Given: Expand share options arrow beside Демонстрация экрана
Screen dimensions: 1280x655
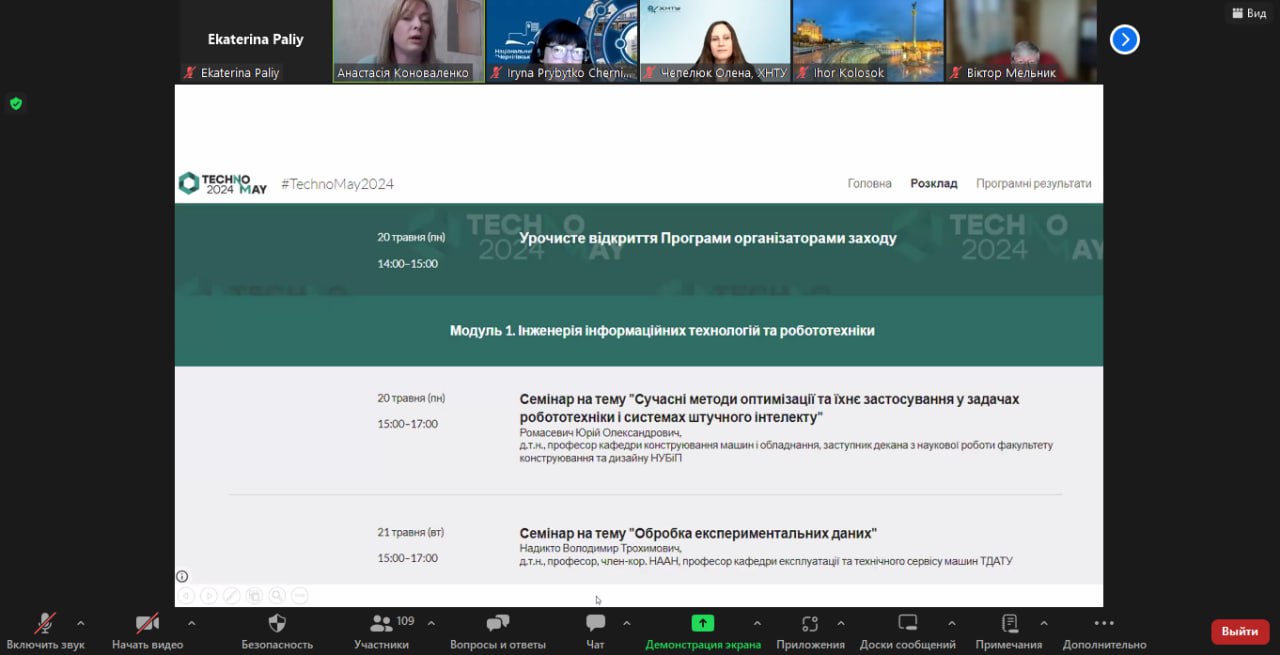Looking at the screenshot, I should point(757,622).
